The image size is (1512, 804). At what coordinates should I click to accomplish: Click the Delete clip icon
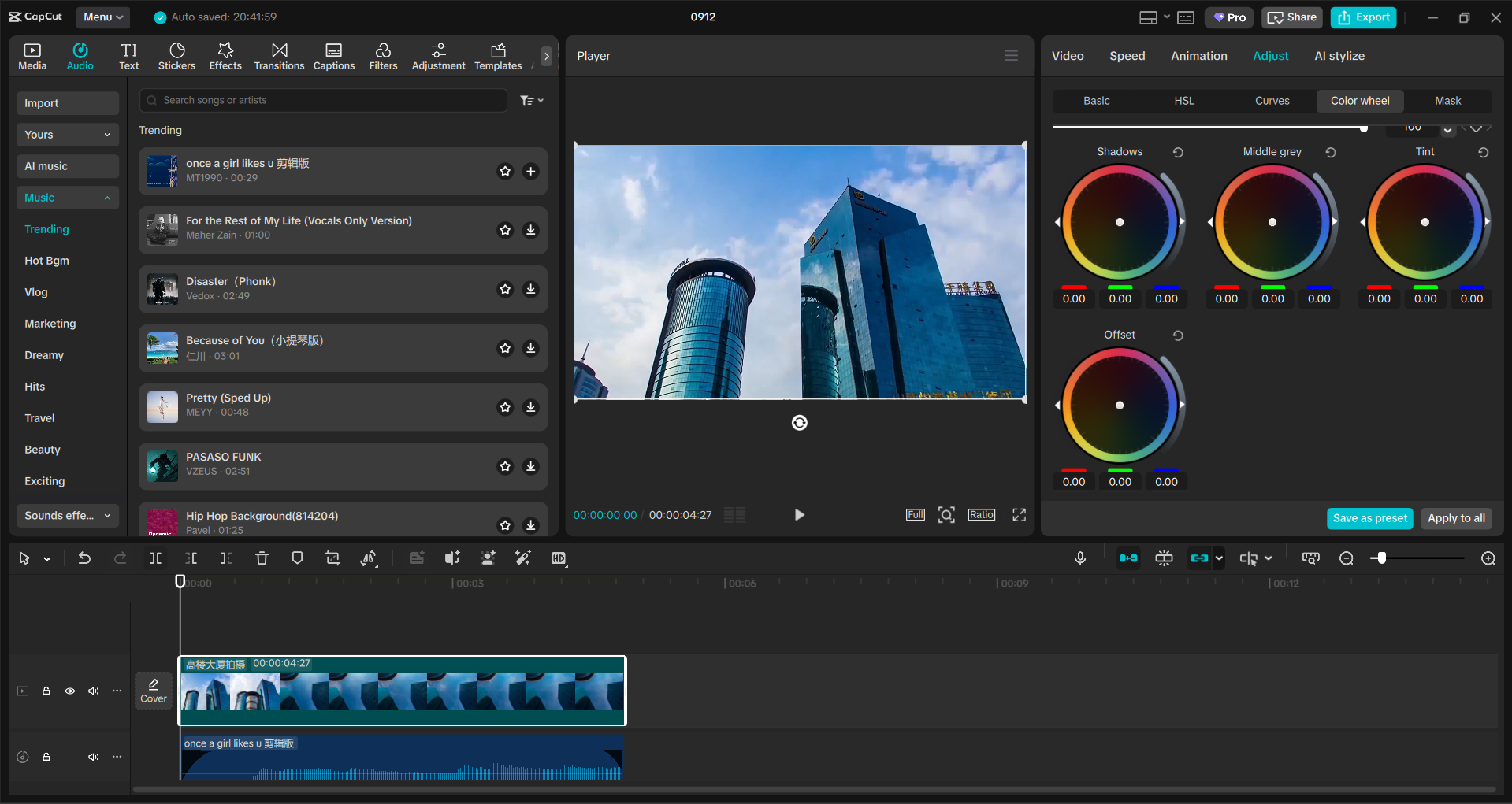point(262,558)
